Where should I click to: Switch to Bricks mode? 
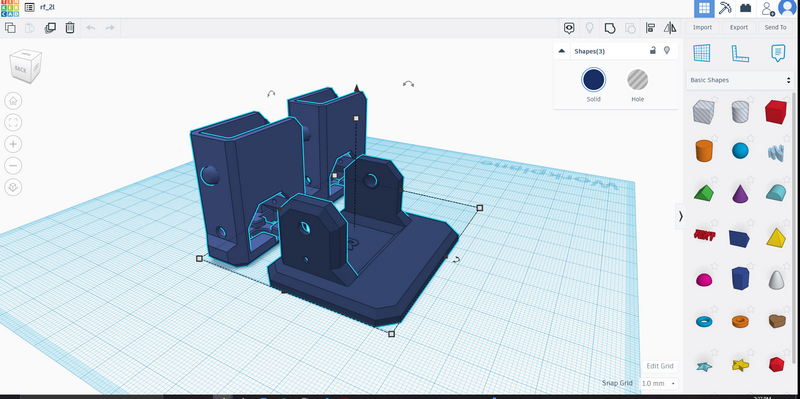tap(745, 8)
